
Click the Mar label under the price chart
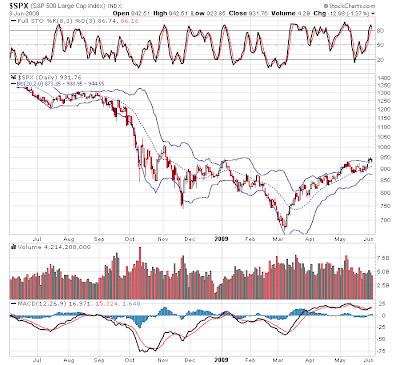pos(278,239)
